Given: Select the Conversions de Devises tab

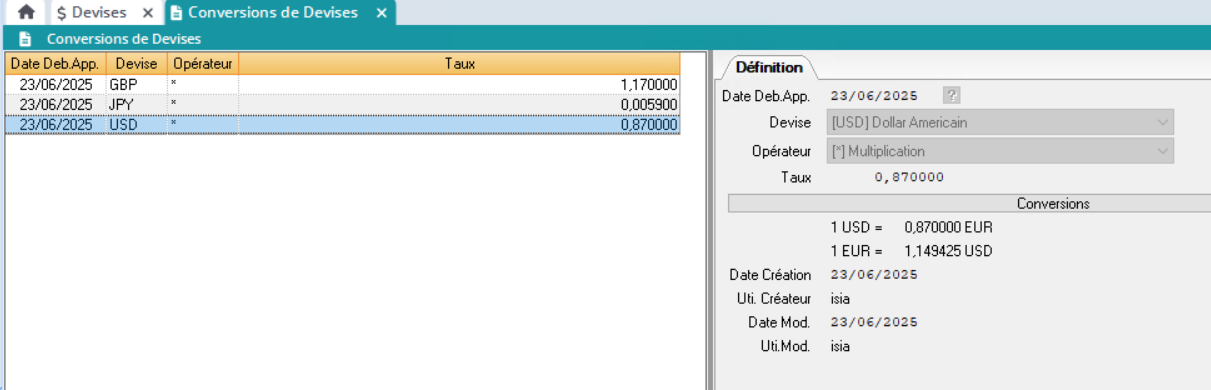Looking at the screenshot, I should (x=272, y=13).
